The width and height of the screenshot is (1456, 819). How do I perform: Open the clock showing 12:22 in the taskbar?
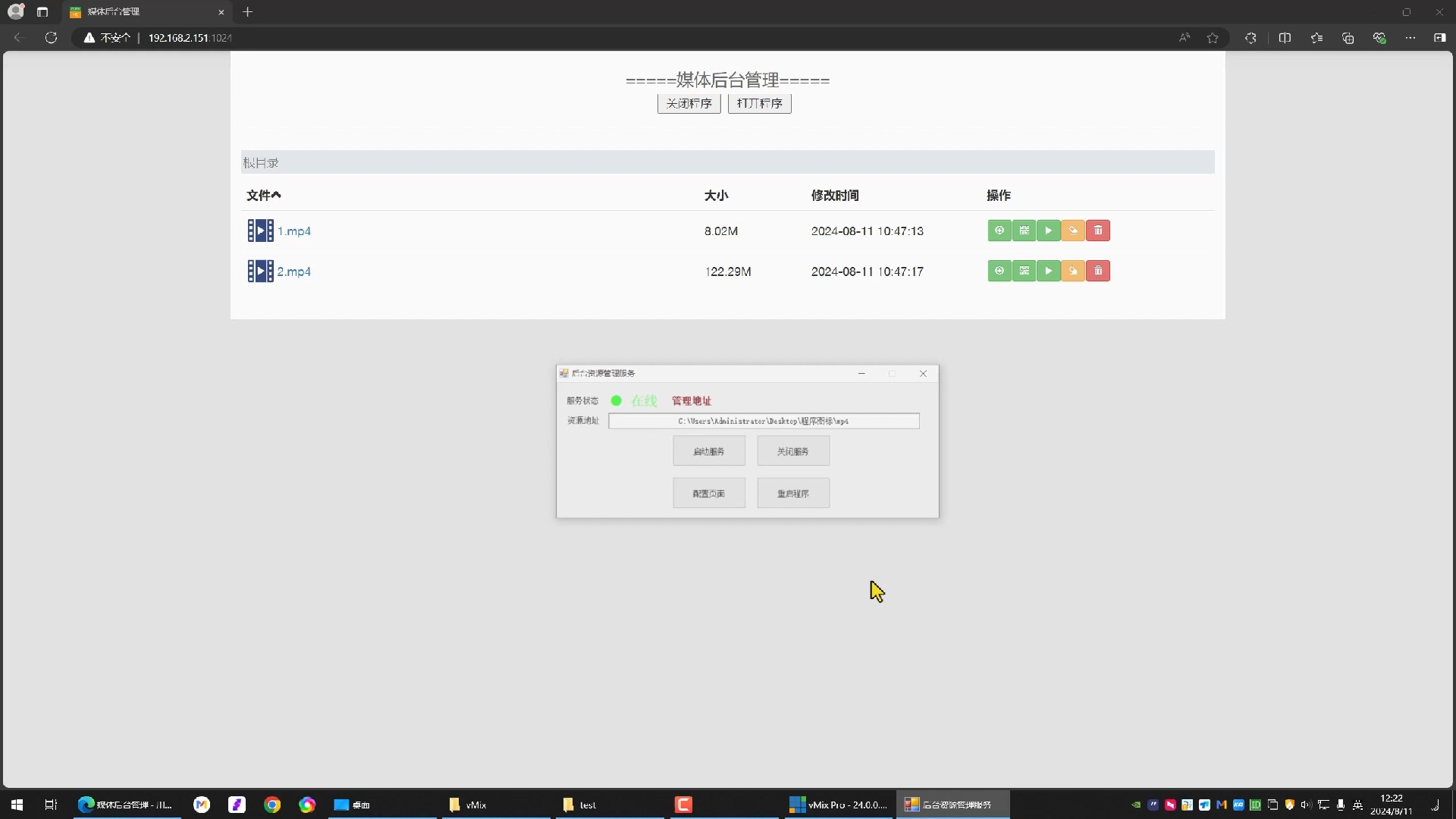1392,805
